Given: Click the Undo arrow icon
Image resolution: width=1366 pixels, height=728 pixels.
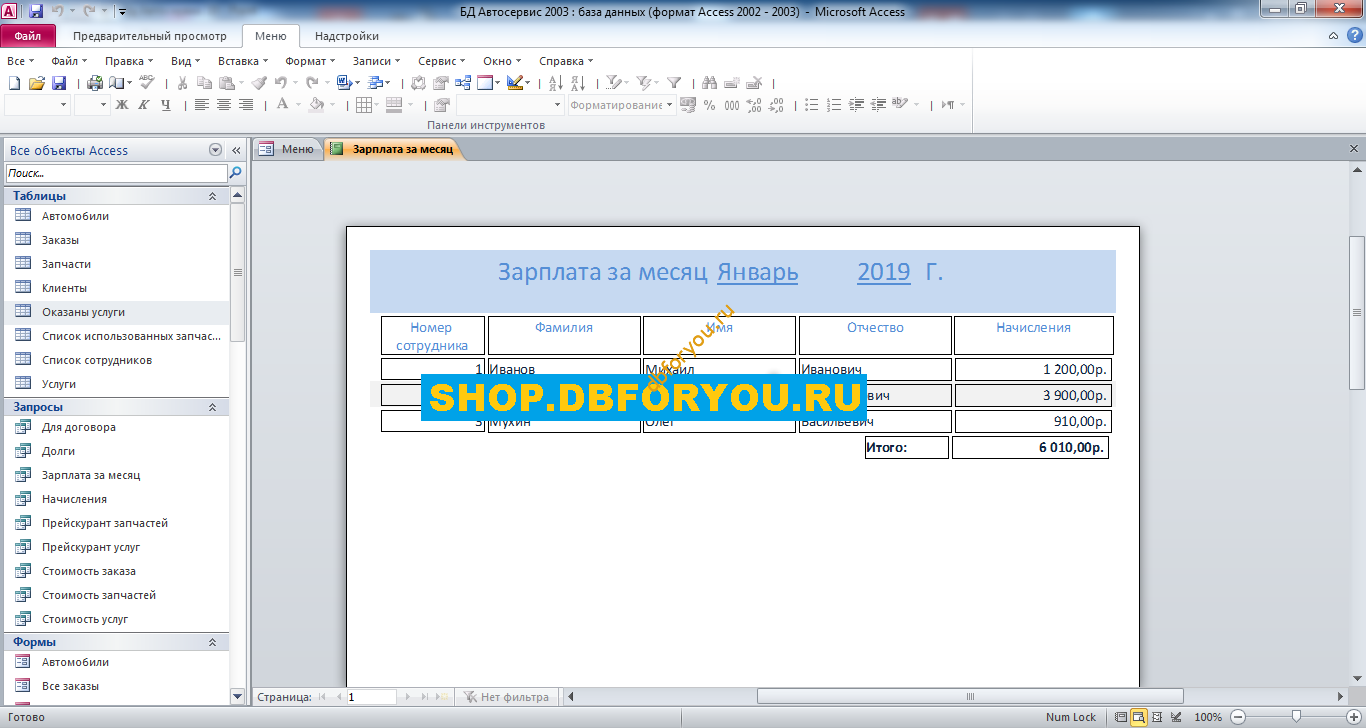Looking at the screenshot, I should [x=280, y=83].
